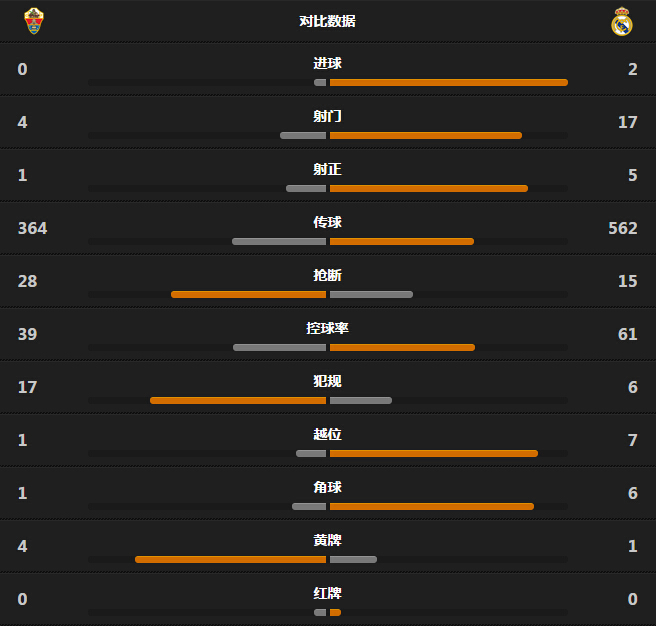Select the 对比数据 header title

[328, 21]
